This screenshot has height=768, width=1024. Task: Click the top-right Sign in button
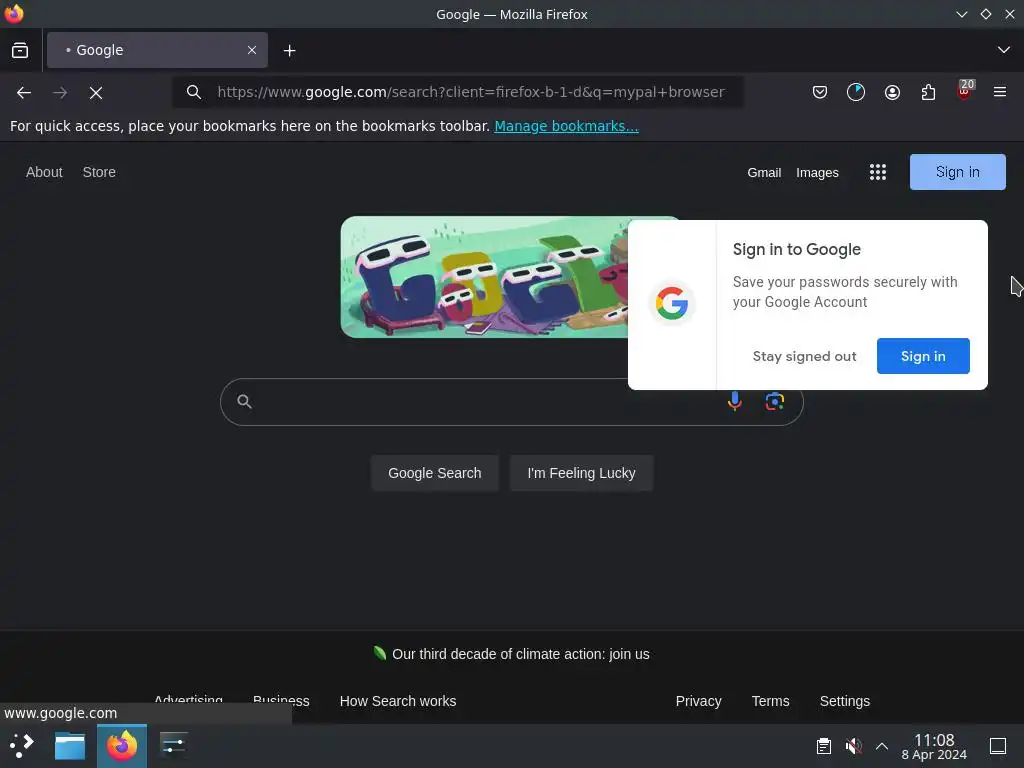957,172
